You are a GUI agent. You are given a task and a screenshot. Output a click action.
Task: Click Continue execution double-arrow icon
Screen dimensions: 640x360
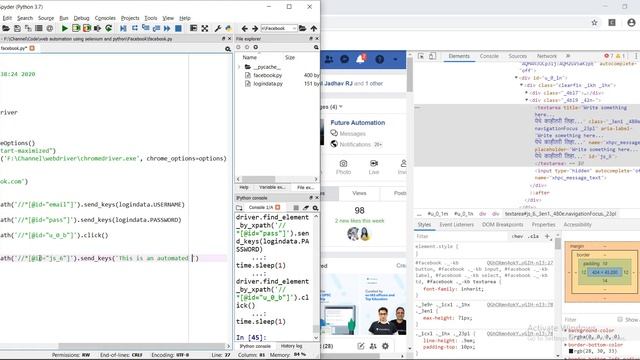click(x=167, y=28)
